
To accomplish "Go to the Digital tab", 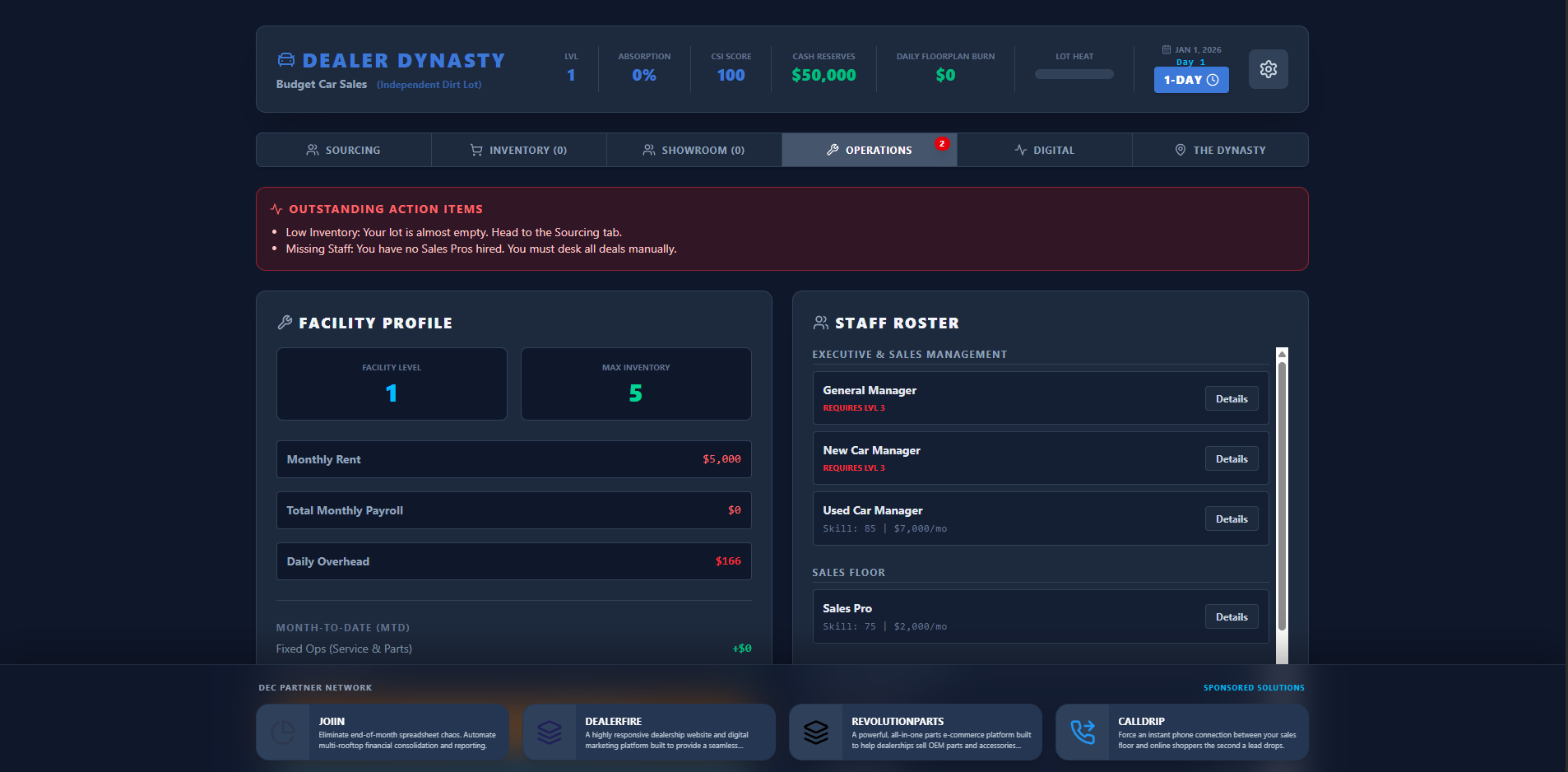I will click(1045, 150).
